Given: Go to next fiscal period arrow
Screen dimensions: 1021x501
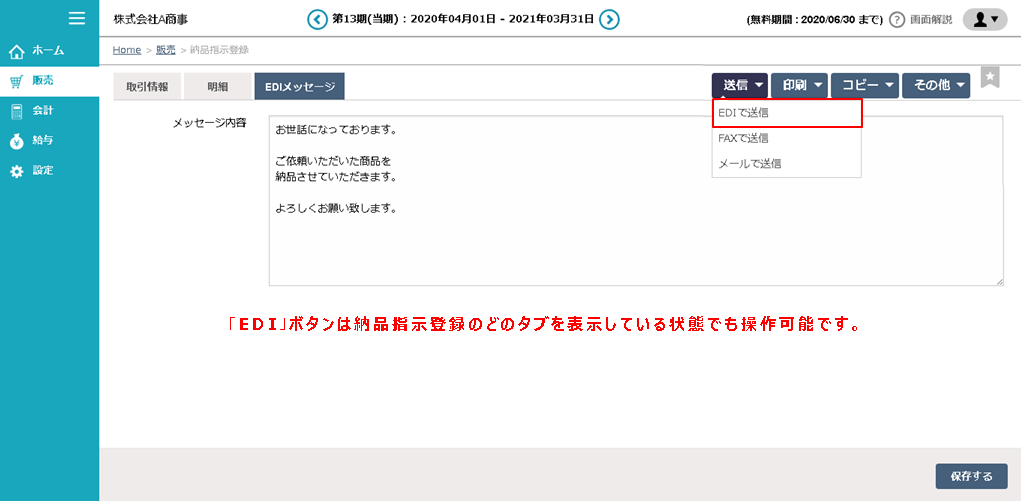Looking at the screenshot, I should [x=609, y=19].
